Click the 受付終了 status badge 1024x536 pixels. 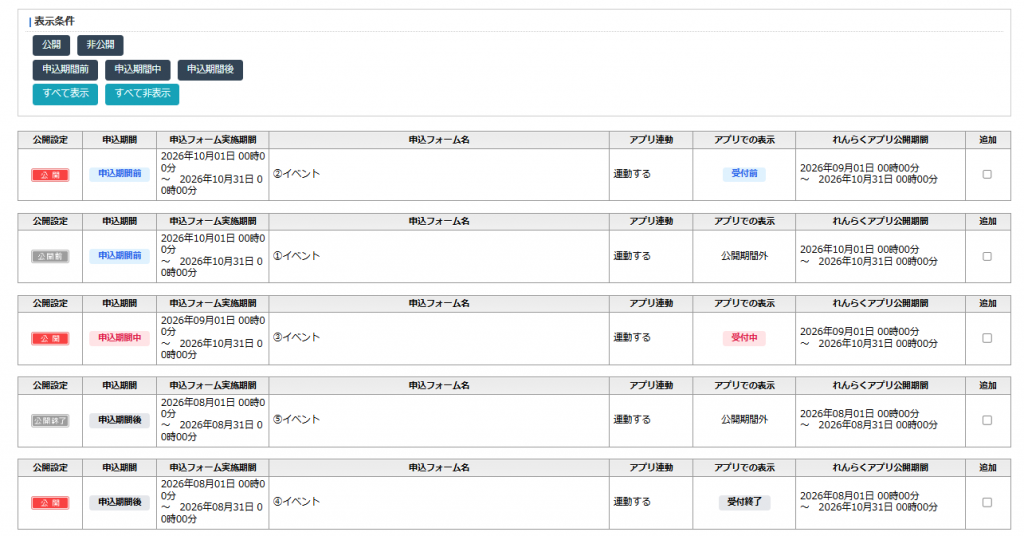[x=744, y=502]
